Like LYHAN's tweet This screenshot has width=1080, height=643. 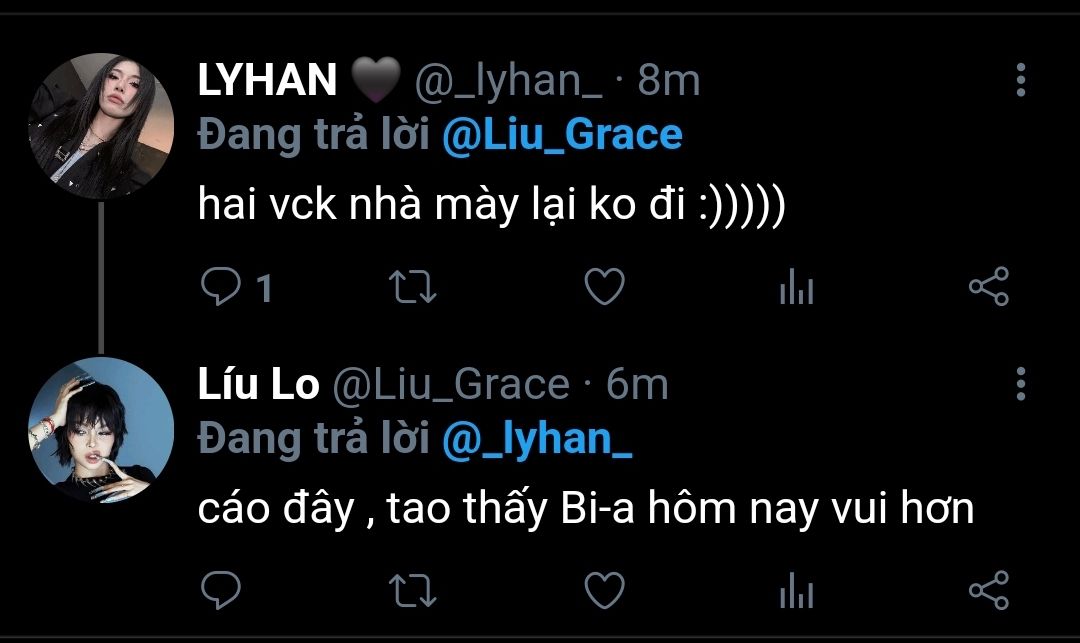tap(603, 288)
